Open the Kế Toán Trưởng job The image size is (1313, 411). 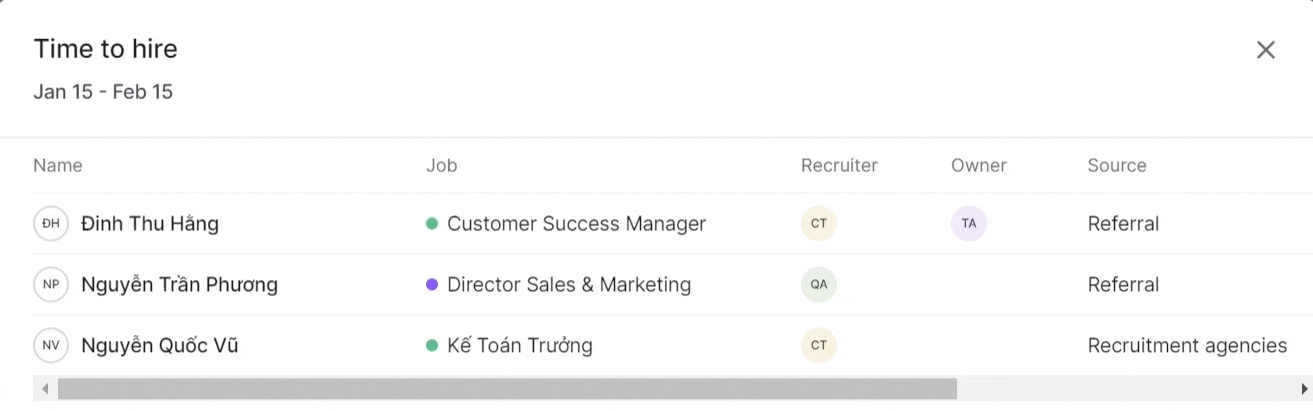coord(520,346)
